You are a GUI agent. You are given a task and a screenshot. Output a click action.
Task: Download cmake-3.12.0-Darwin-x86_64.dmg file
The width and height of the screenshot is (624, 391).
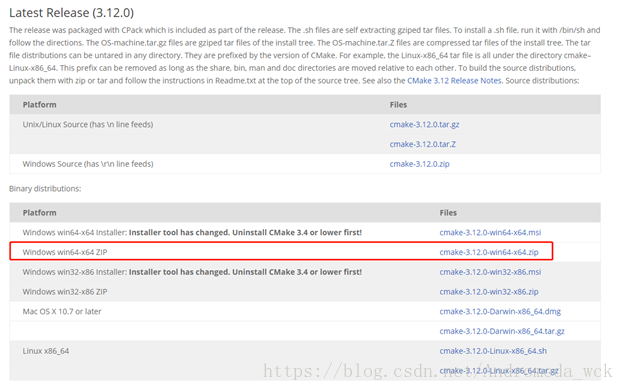coord(500,311)
